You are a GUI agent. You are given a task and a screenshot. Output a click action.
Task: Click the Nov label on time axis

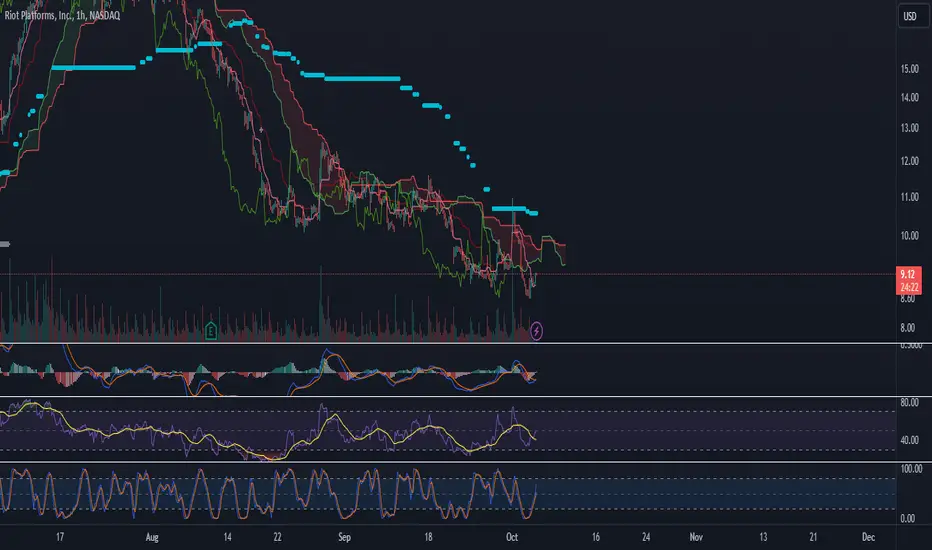(696, 538)
